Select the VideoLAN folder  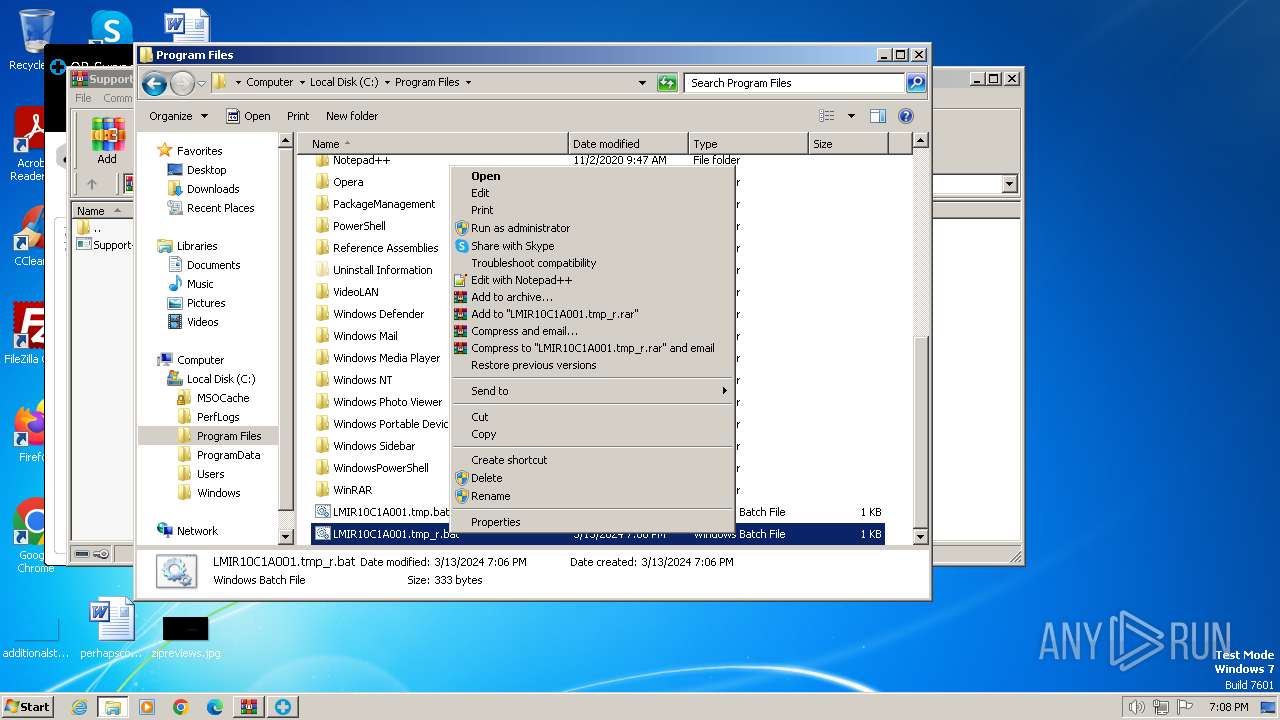click(x=346, y=292)
